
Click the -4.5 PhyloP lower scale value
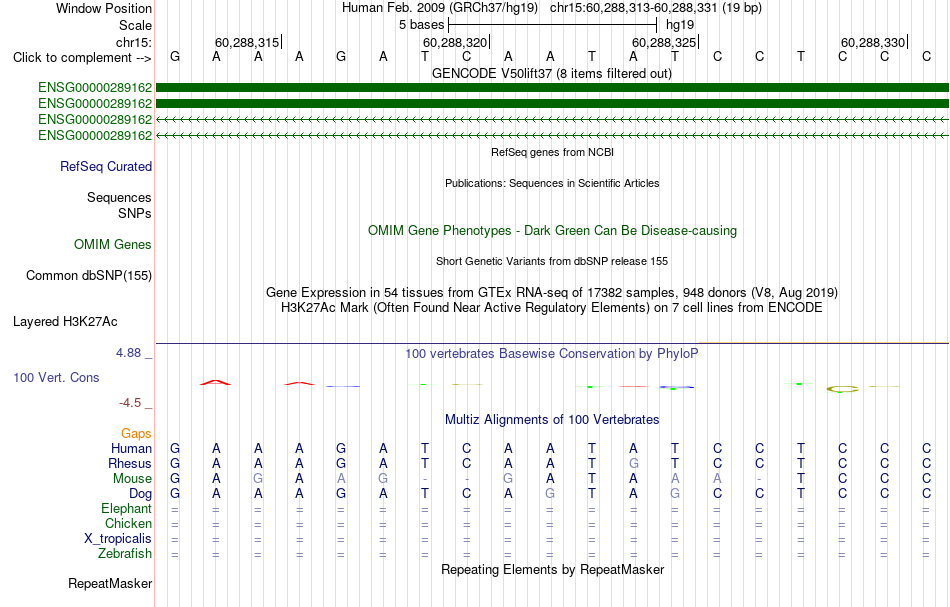point(130,403)
